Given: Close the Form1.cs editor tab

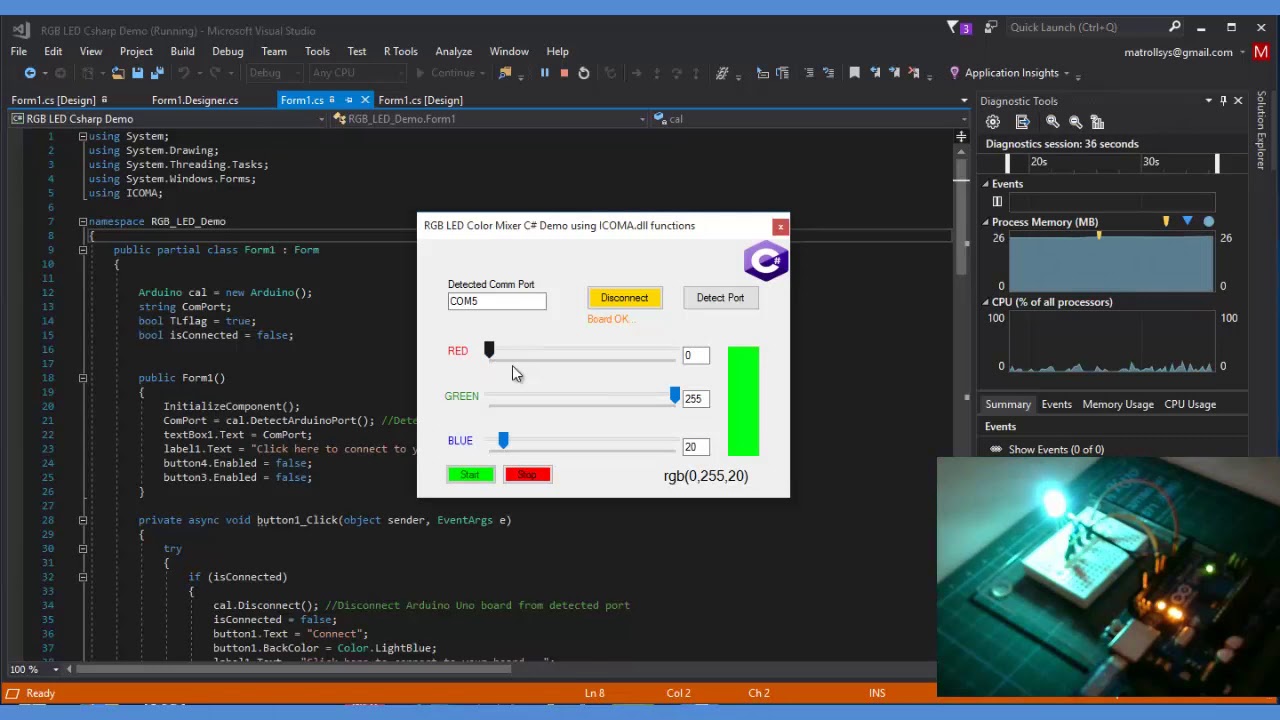Looking at the screenshot, I should coord(365,100).
